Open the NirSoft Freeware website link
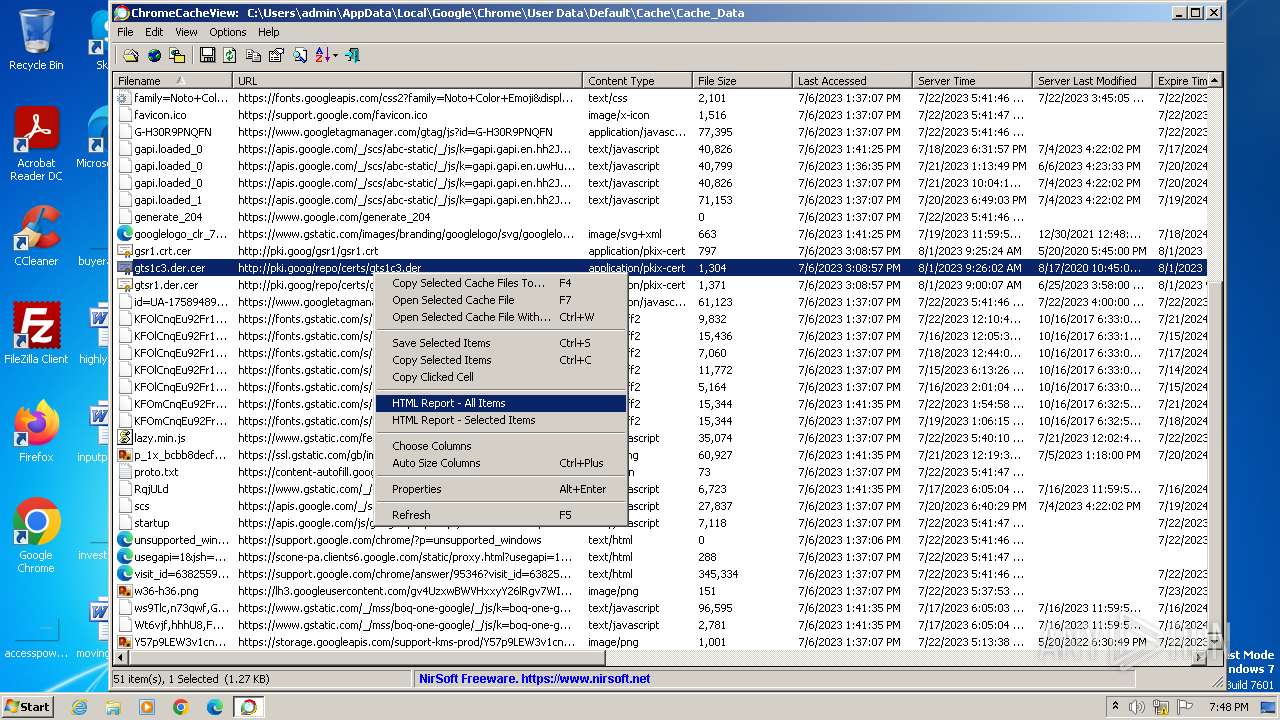 534,678
